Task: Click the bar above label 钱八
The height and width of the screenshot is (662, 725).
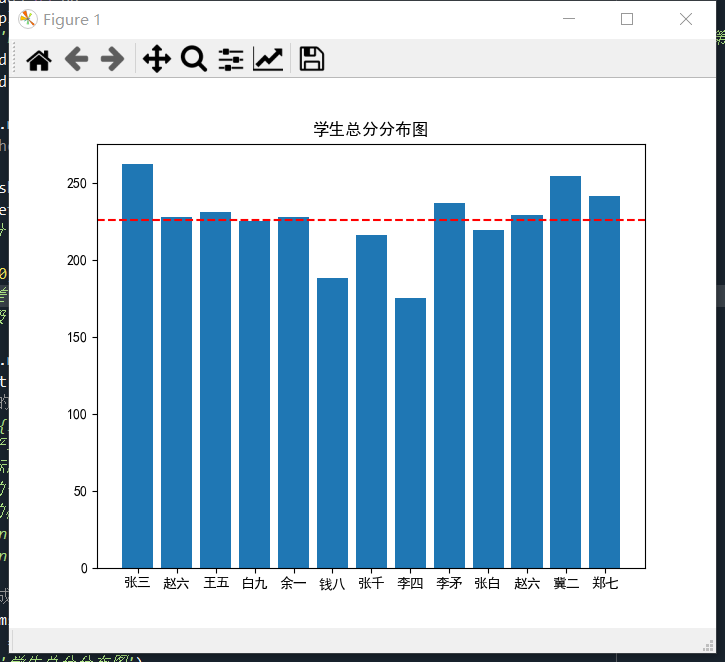Action: (332, 423)
